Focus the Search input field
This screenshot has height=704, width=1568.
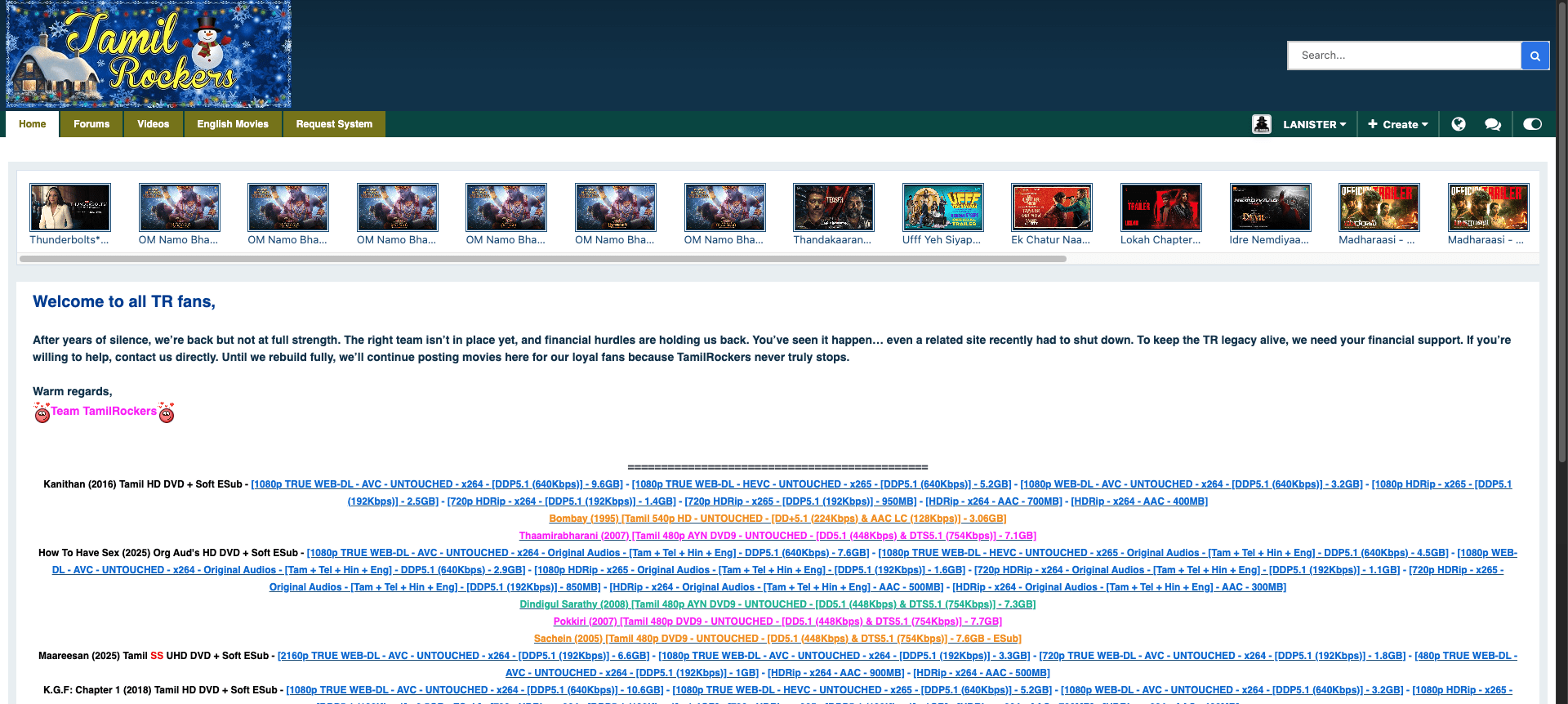coord(1405,56)
